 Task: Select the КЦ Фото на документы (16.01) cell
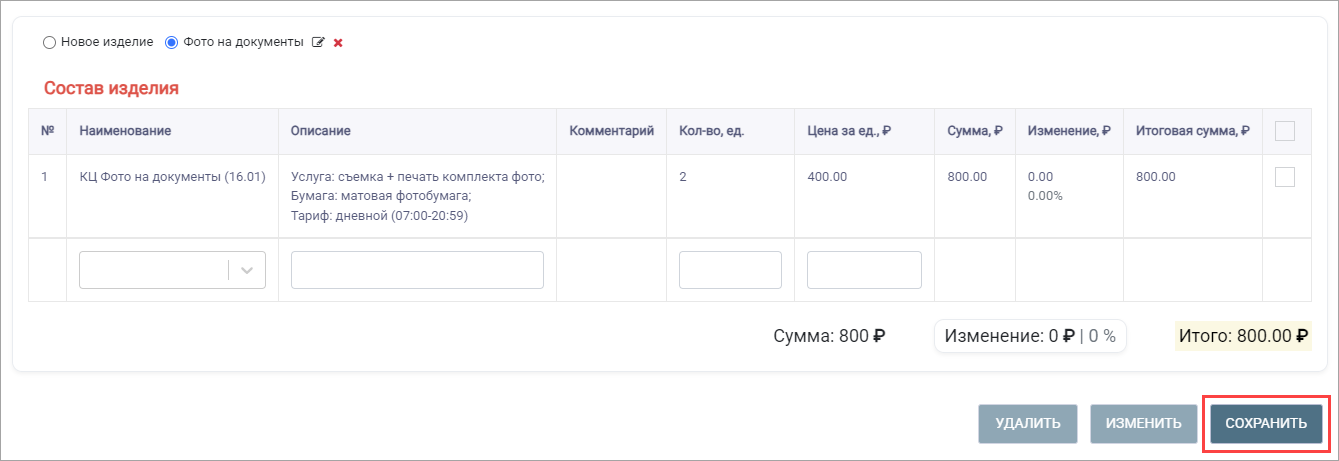point(172,177)
